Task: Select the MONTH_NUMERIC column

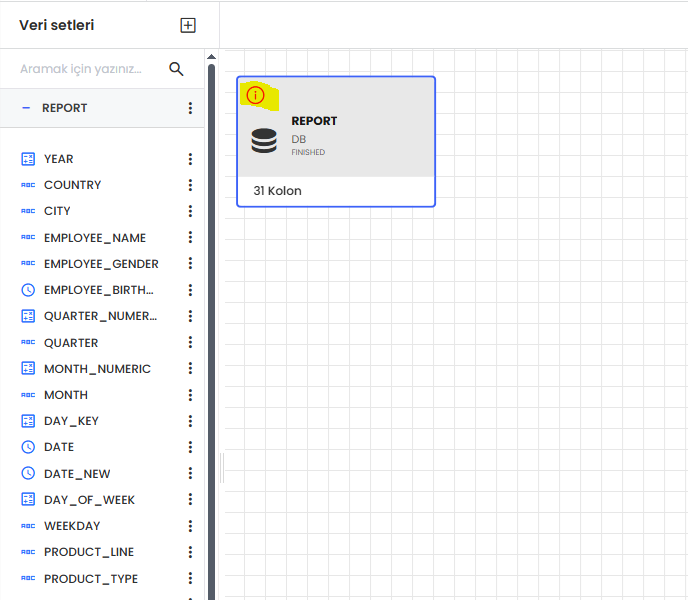Action: pos(97,369)
